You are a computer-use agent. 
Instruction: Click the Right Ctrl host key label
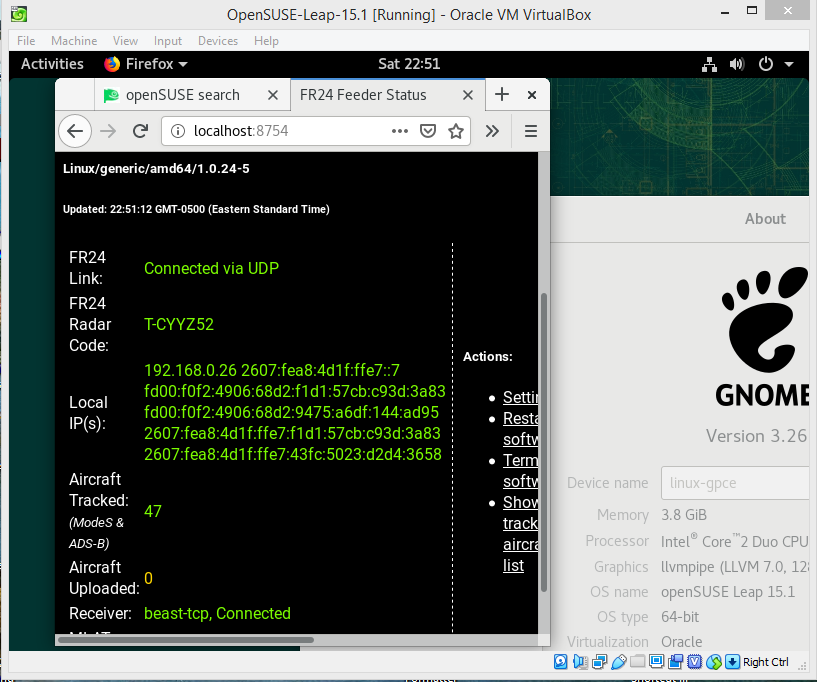pos(765,662)
